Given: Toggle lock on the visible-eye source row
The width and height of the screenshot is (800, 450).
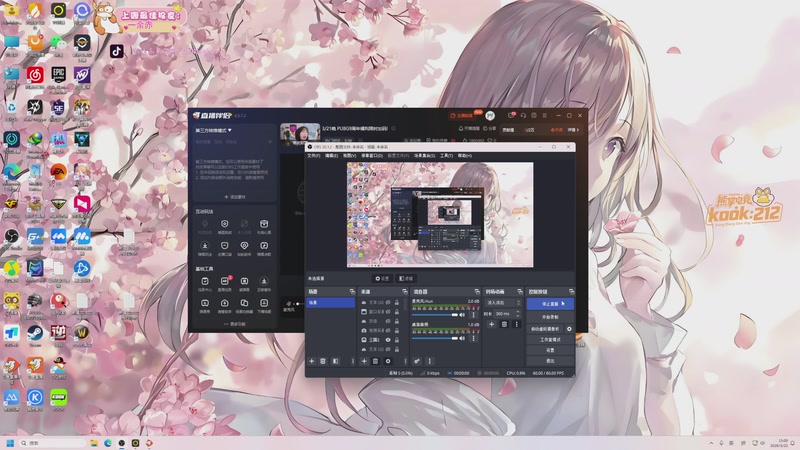Looking at the screenshot, I should (397, 340).
